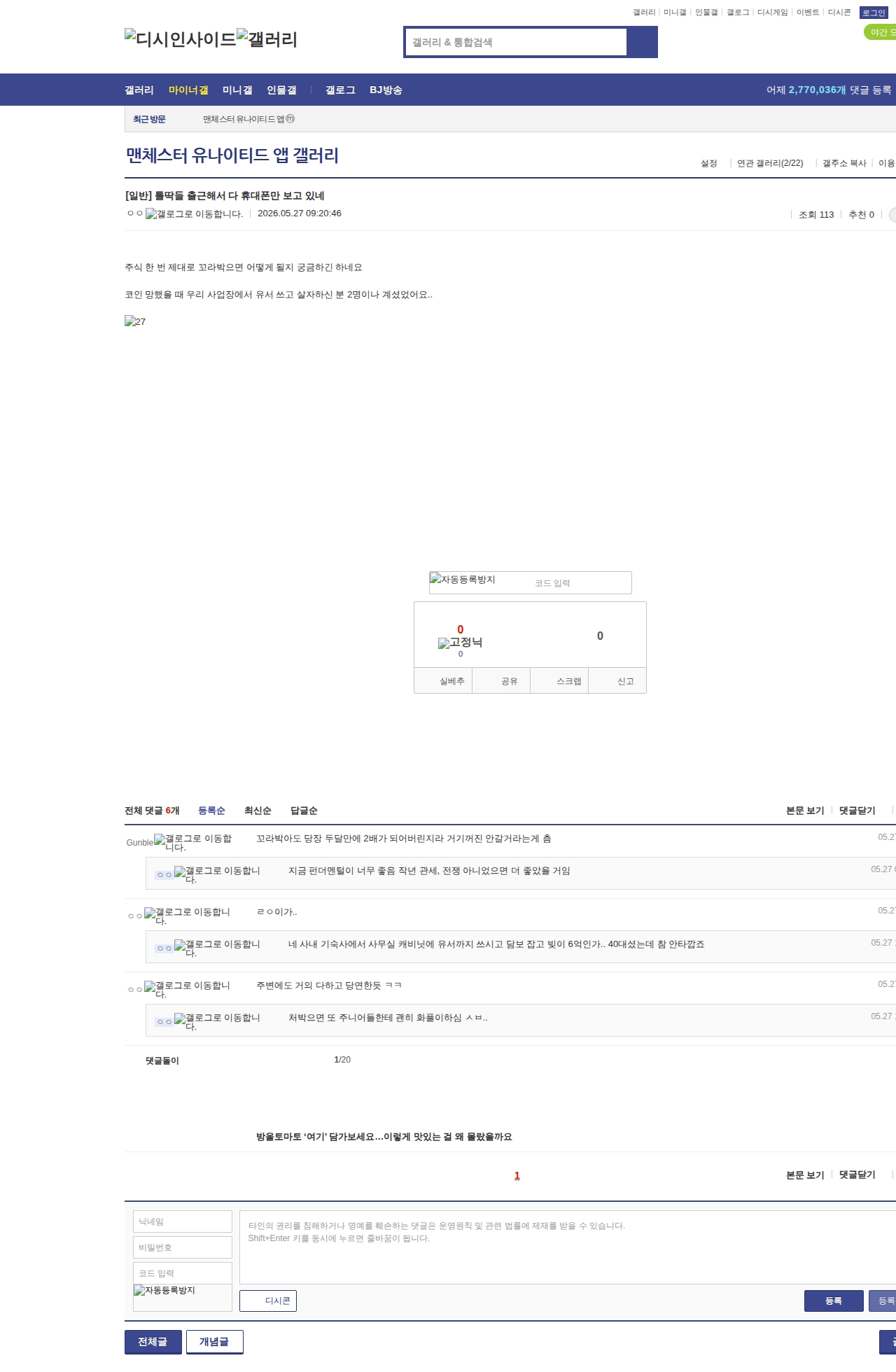Image resolution: width=896 pixels, height=1372 pixels.
Task: Click the 디시인사이드 logo image
Action: [x=181, y=38]
